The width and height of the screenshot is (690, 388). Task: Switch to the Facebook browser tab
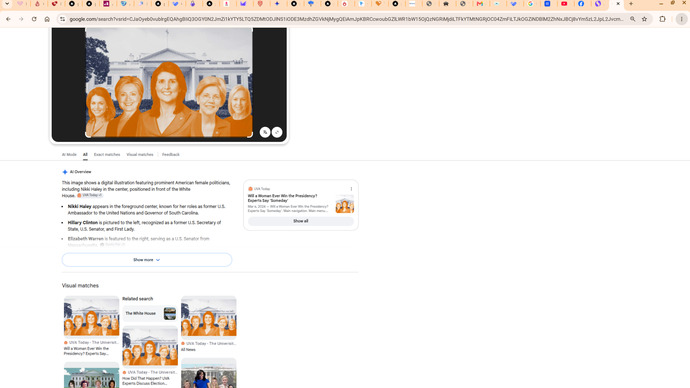tap(581, 4)
